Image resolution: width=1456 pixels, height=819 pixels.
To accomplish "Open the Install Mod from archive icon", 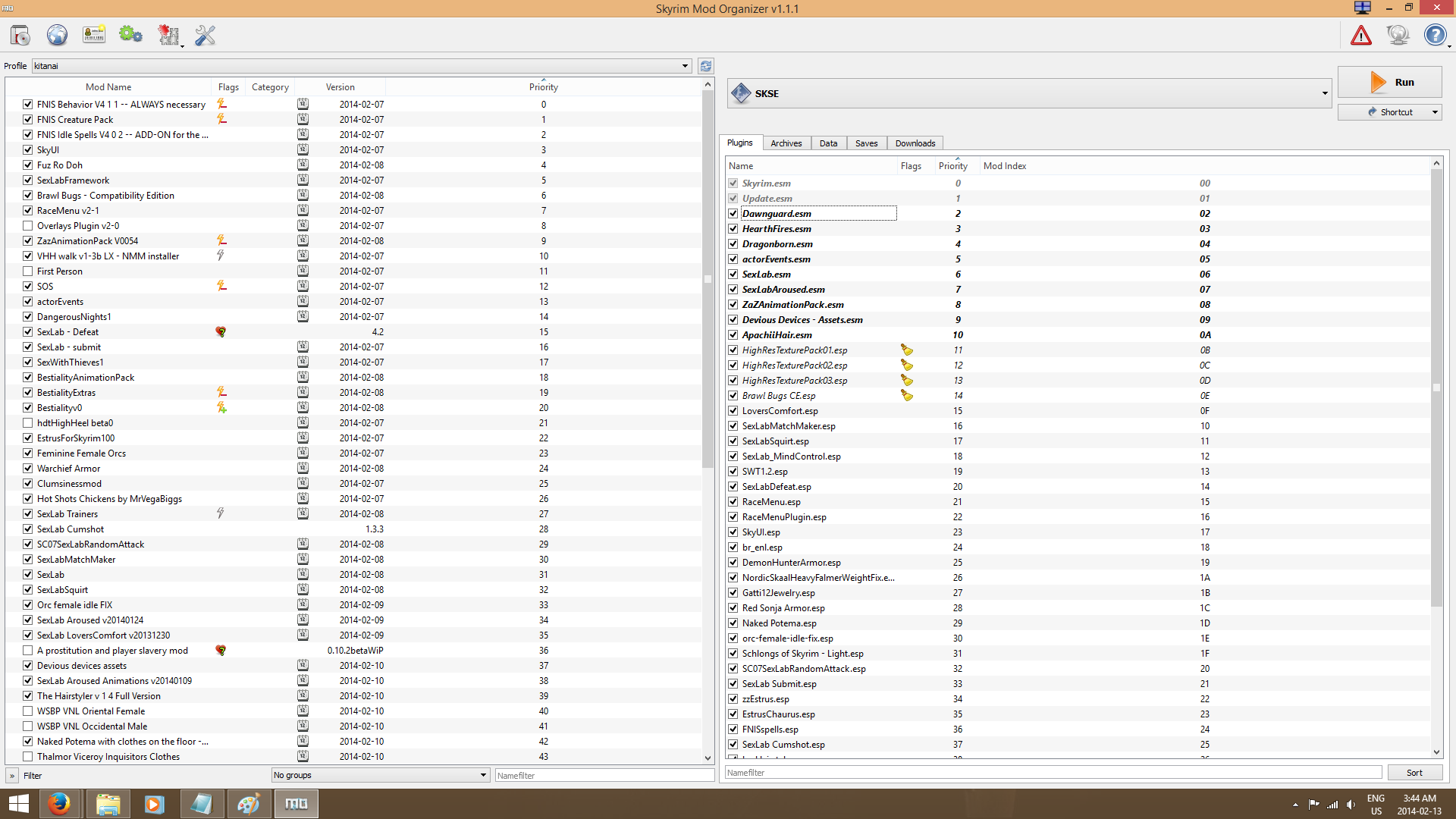I will click(x=20, y=35).
